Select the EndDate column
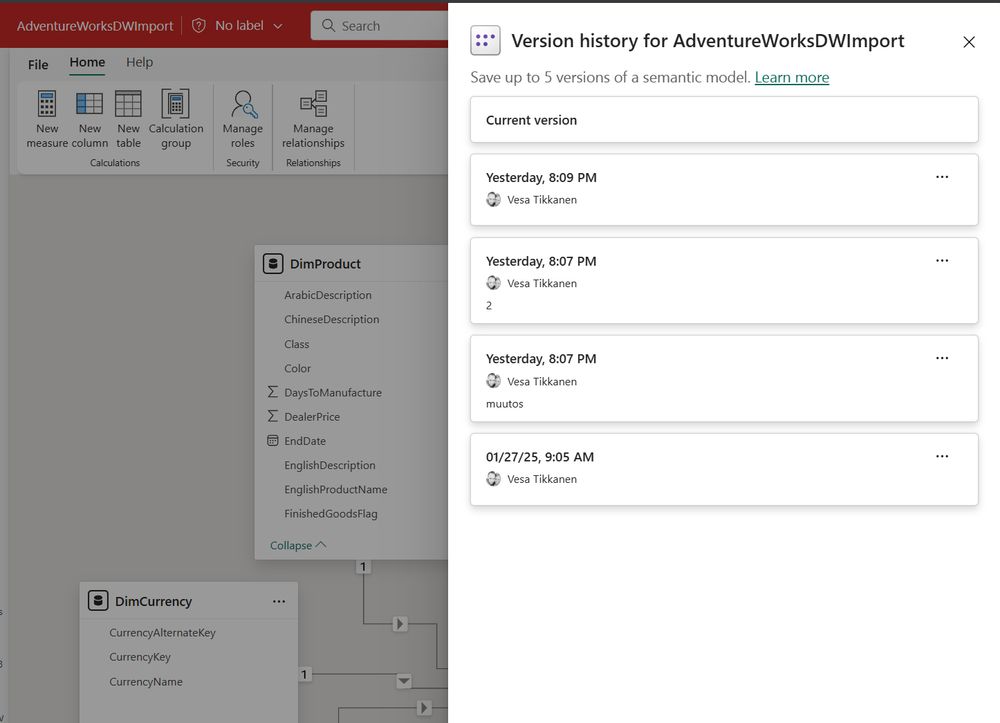Image resolution: width=1000 pixels, height=723 pixels. 305,441
